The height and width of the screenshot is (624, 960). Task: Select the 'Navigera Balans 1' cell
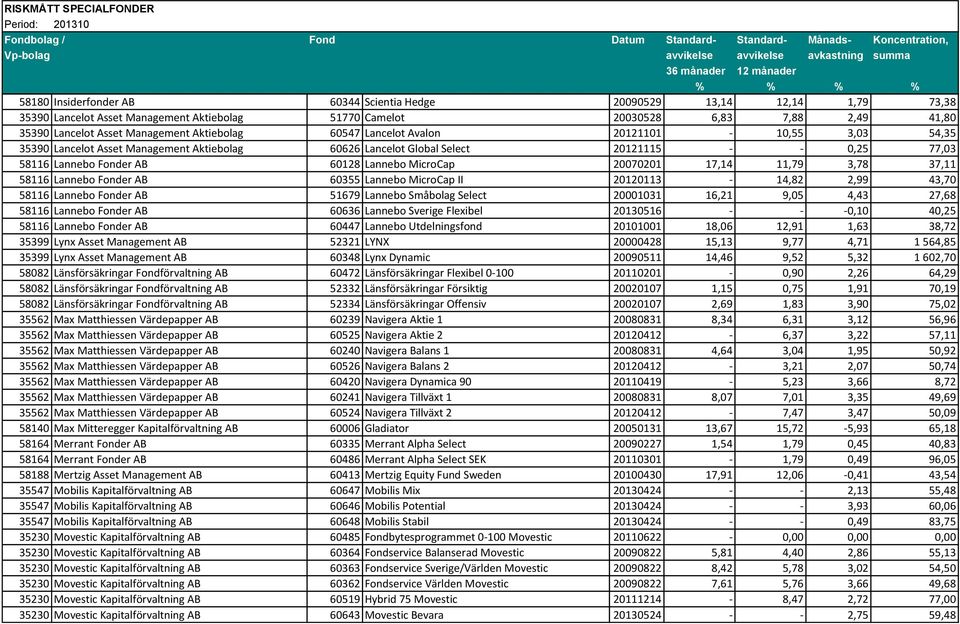(x=486, y=351)
